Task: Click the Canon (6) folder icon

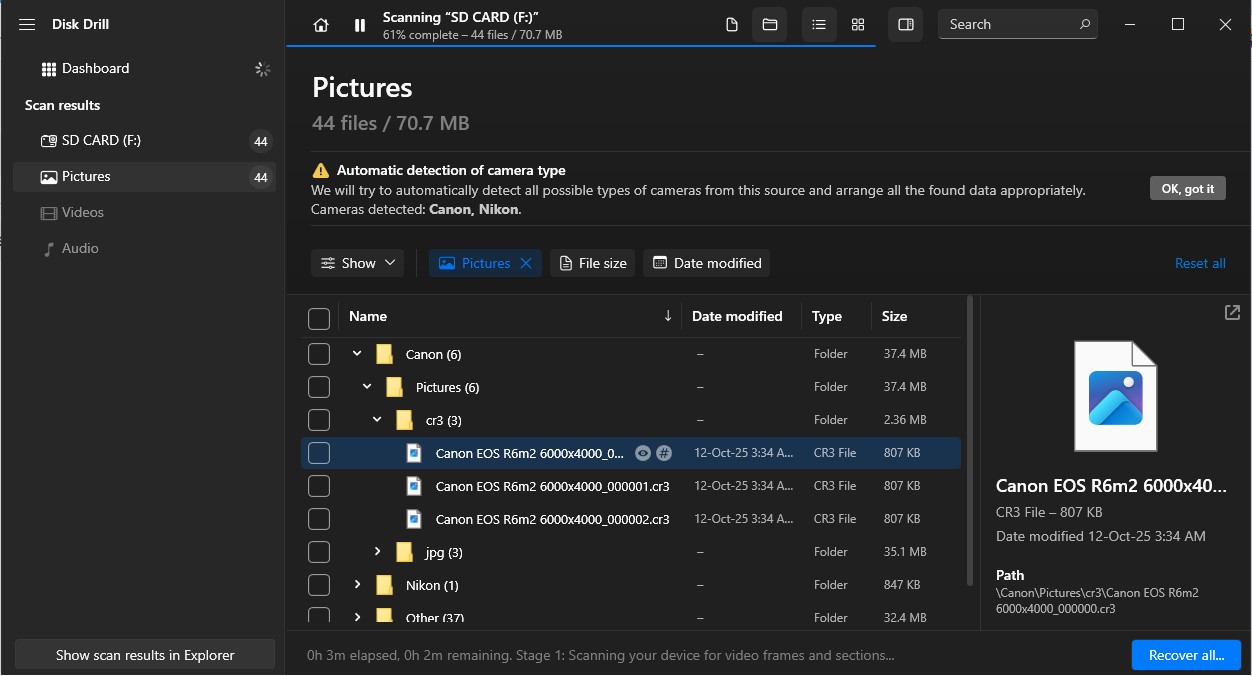Action: [384, 354]
